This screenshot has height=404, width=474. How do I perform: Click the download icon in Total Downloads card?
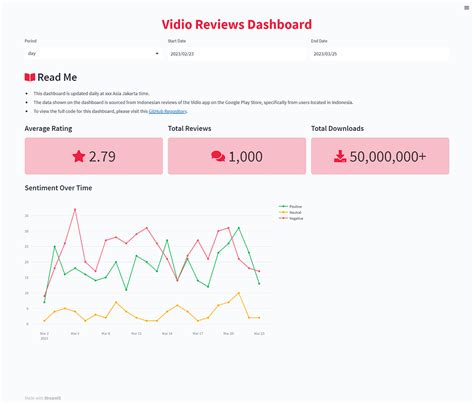340,156
